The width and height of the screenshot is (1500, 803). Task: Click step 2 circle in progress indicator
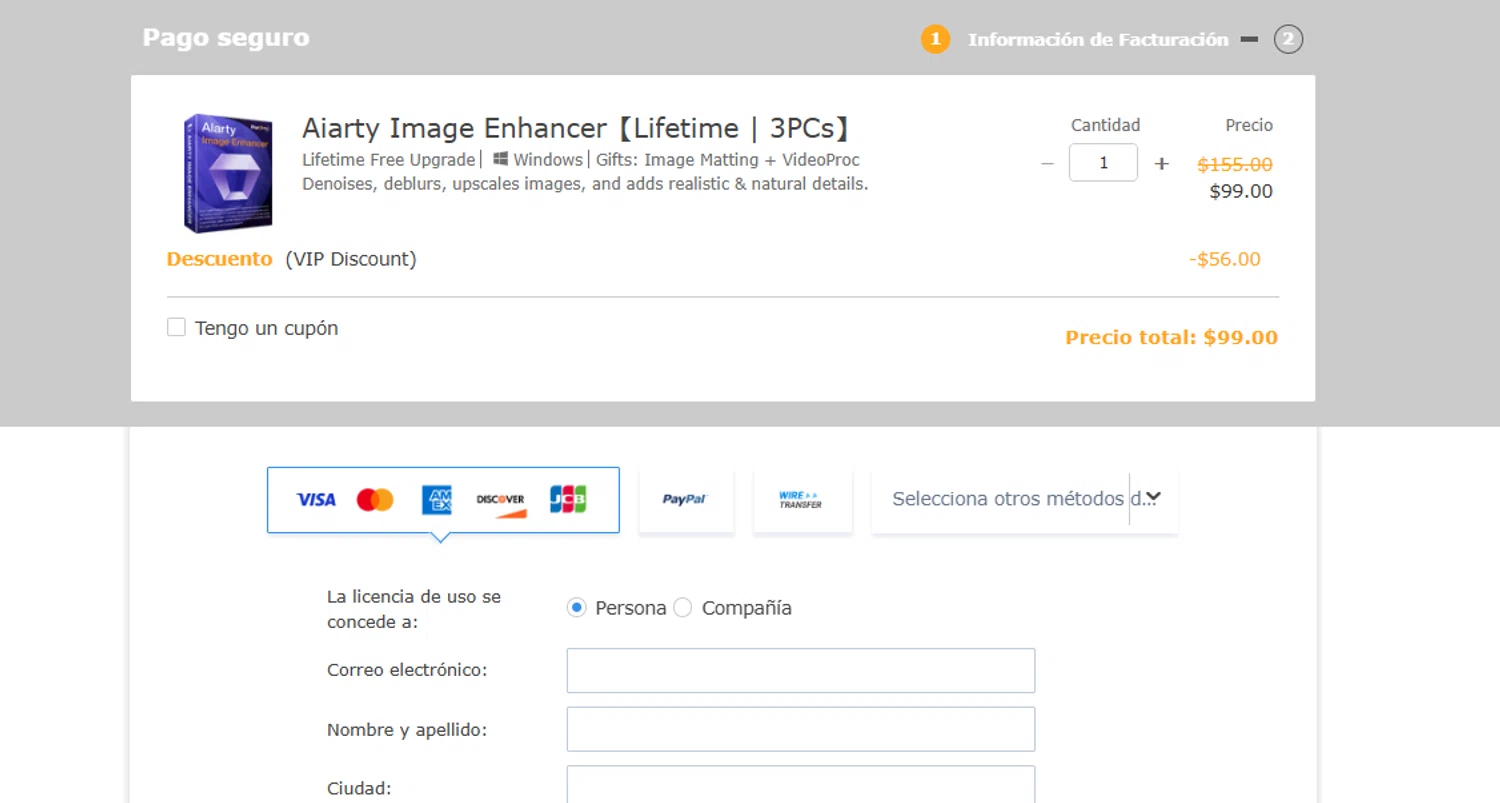[1288, 39]
